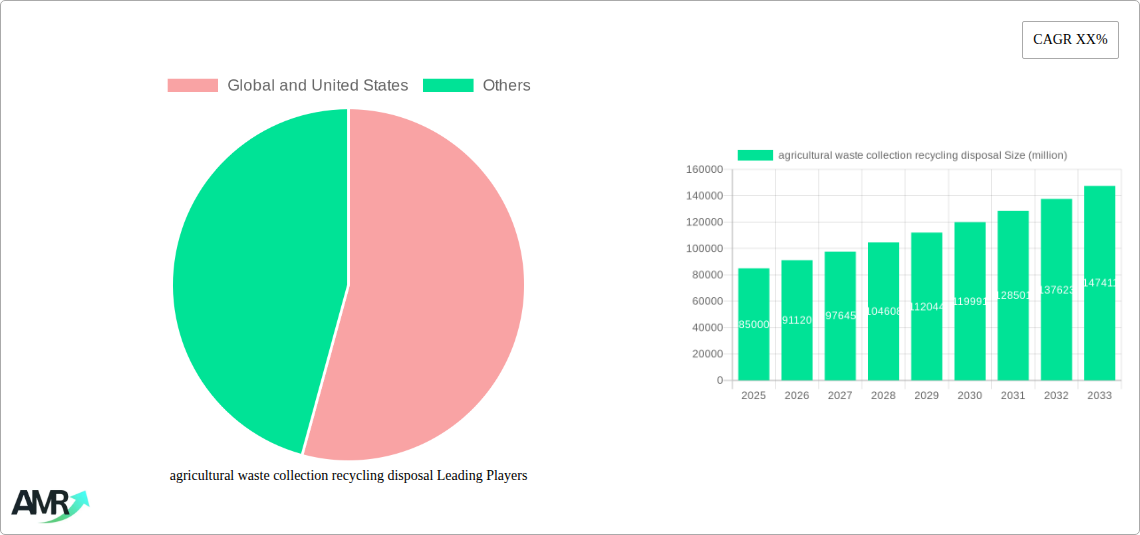
Task: Click the AMR logo icon
Action: (49, 505)
